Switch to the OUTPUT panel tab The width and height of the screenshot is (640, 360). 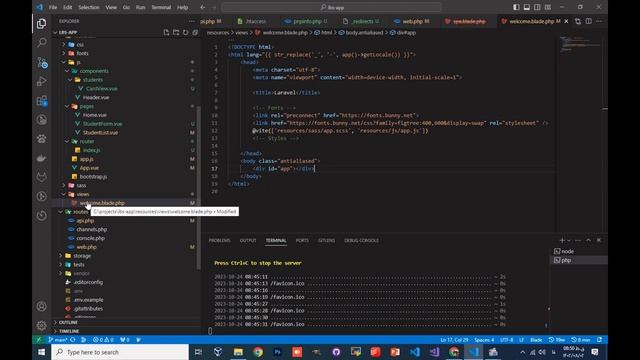point(248,240)
